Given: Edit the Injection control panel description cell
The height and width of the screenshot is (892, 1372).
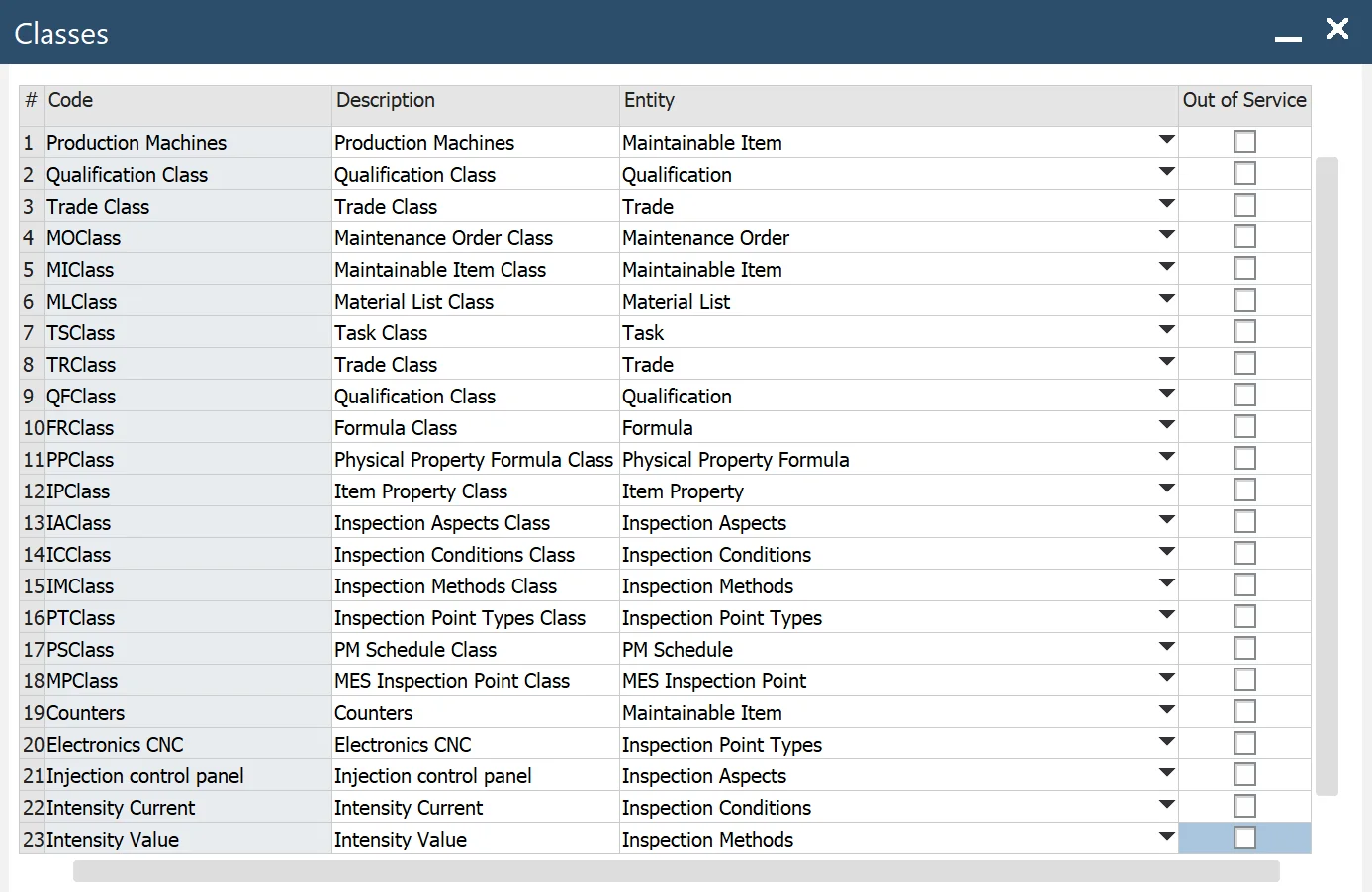Looking at the screenshot, I should pyautogui.click(x=475, y=776).
